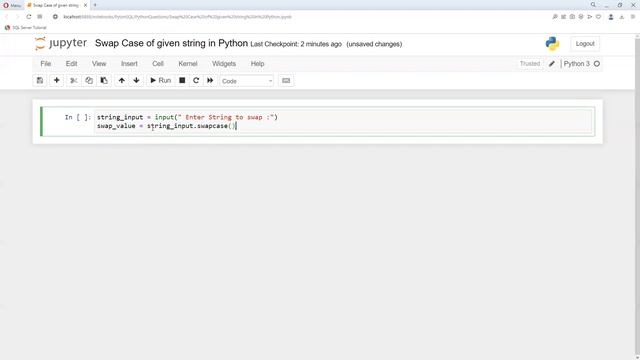
Task: Restart the kernel icon
Action: click(196, 80)
